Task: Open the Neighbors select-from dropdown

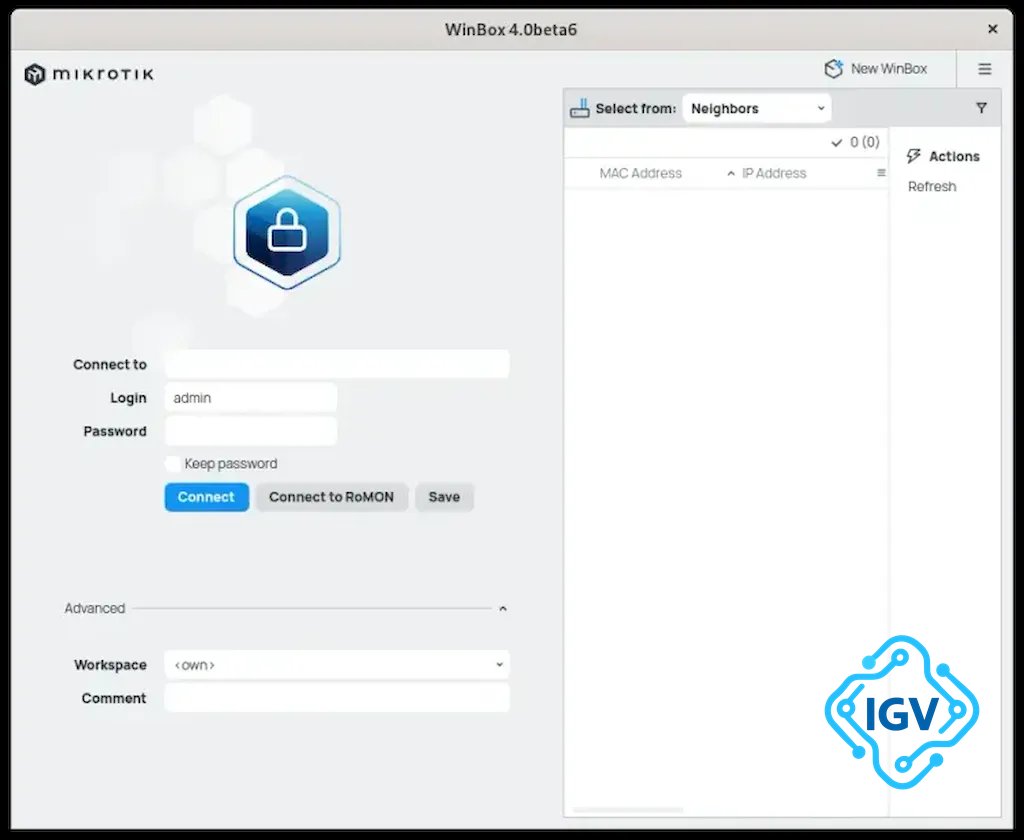Action: pyautogui.click(x=757, y=108)
